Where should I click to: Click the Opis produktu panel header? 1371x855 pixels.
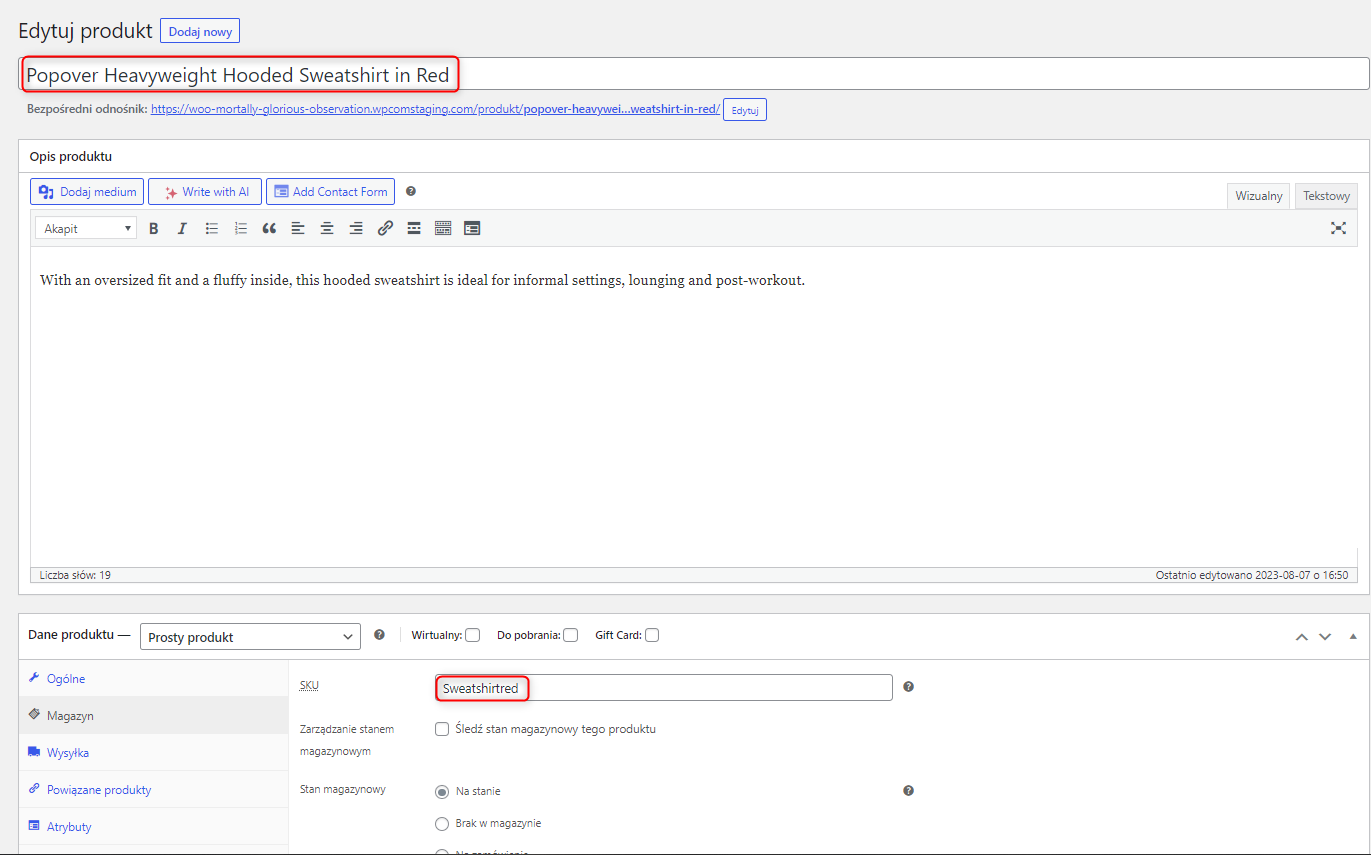coord(694,157)
